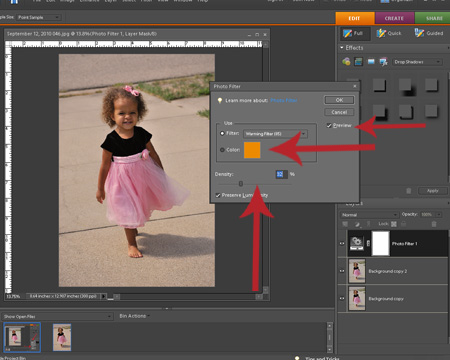Toggle Preserve Luminosity checkbox
The height and width of the screenshot is (360, 450).
click(x=218, y=195)
